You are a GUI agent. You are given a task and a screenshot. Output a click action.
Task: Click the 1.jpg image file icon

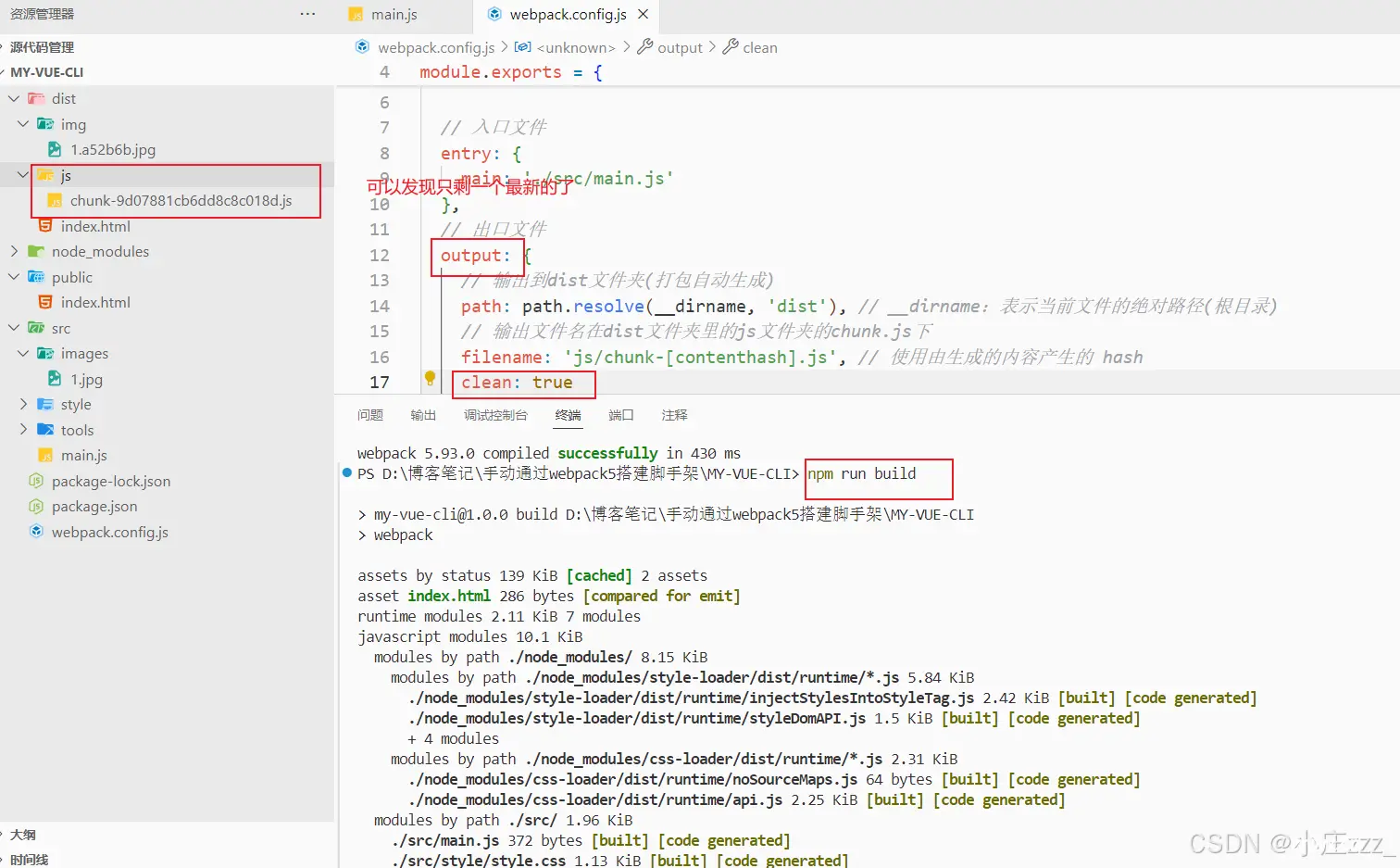pyautogui.click(x=55, y=379)
